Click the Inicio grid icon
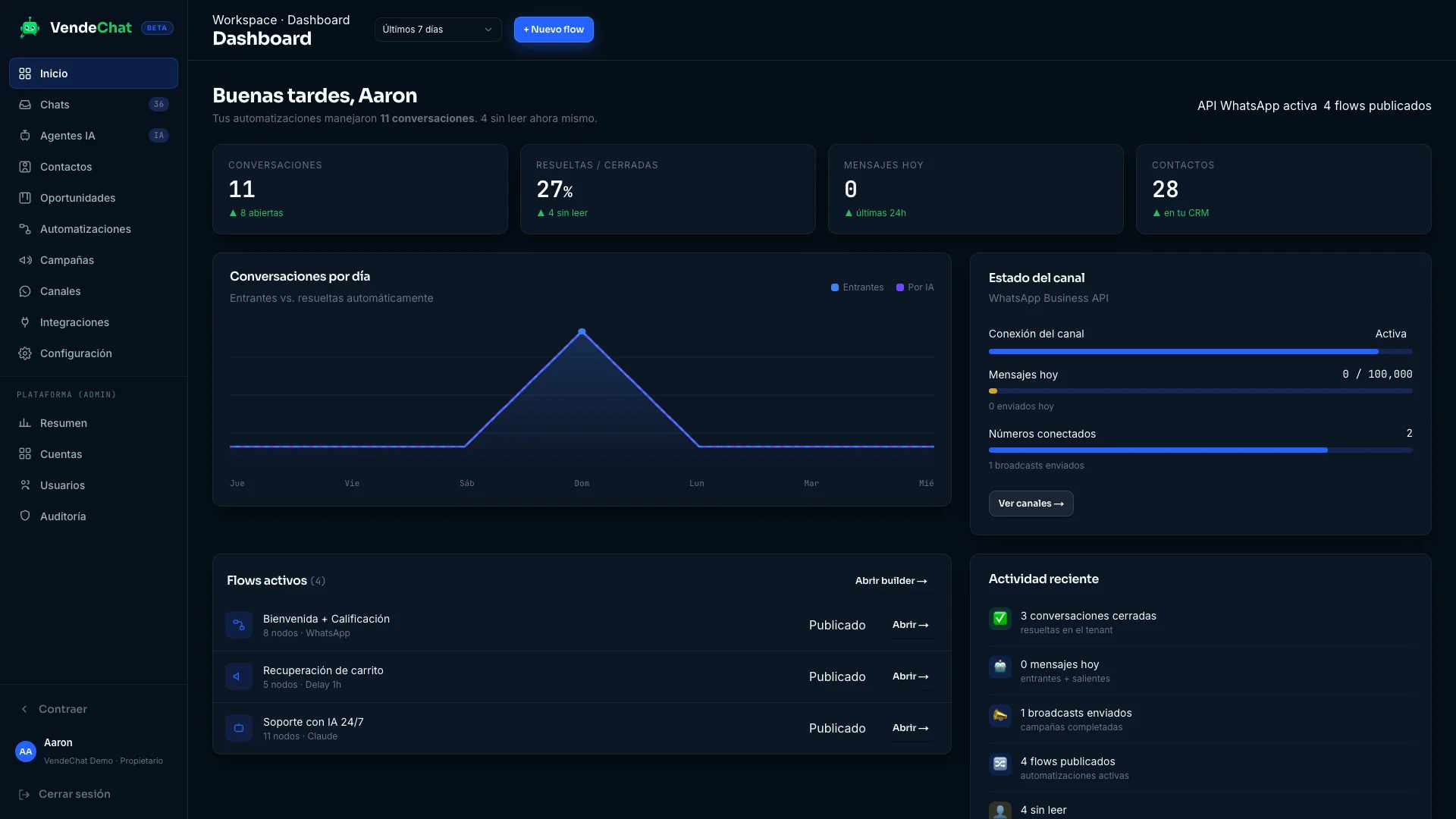1456x819 pixels. click(x=25, y=74)
